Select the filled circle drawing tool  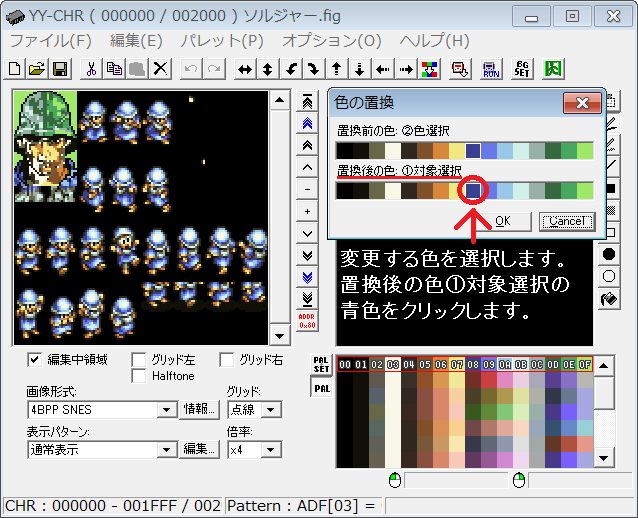coord(609,254)
